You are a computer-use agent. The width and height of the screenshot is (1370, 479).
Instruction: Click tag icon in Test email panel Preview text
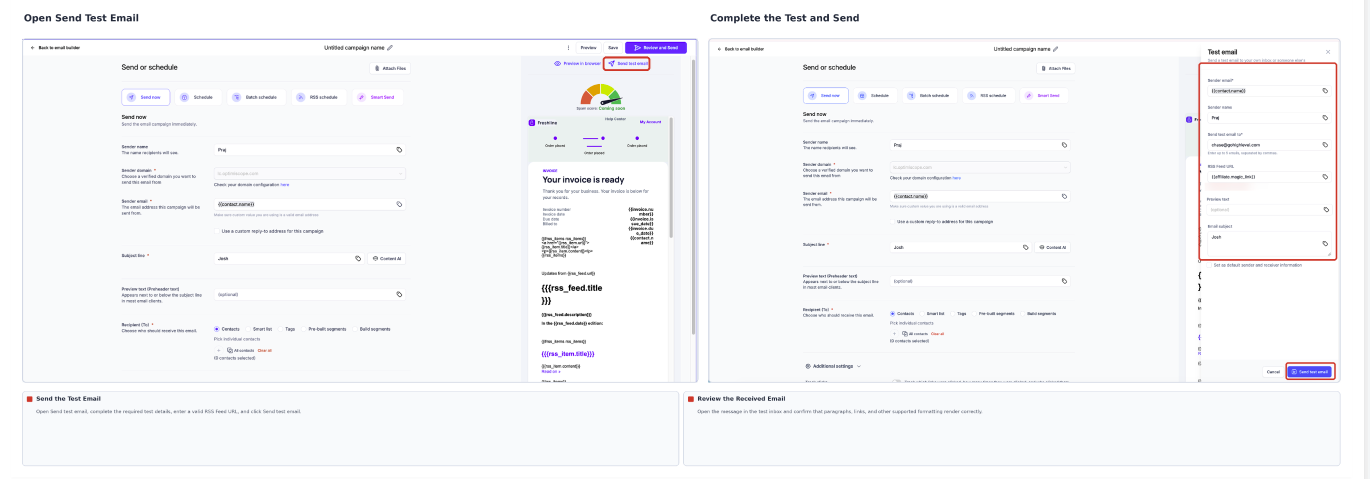[1325, 209]
